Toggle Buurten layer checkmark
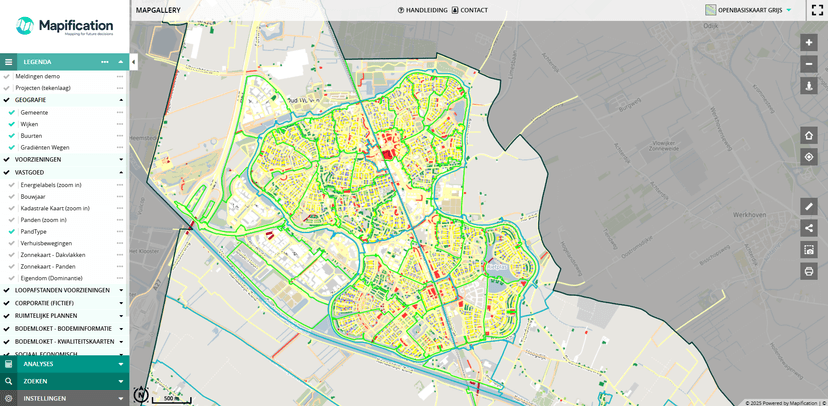 [x=12, y=136]
